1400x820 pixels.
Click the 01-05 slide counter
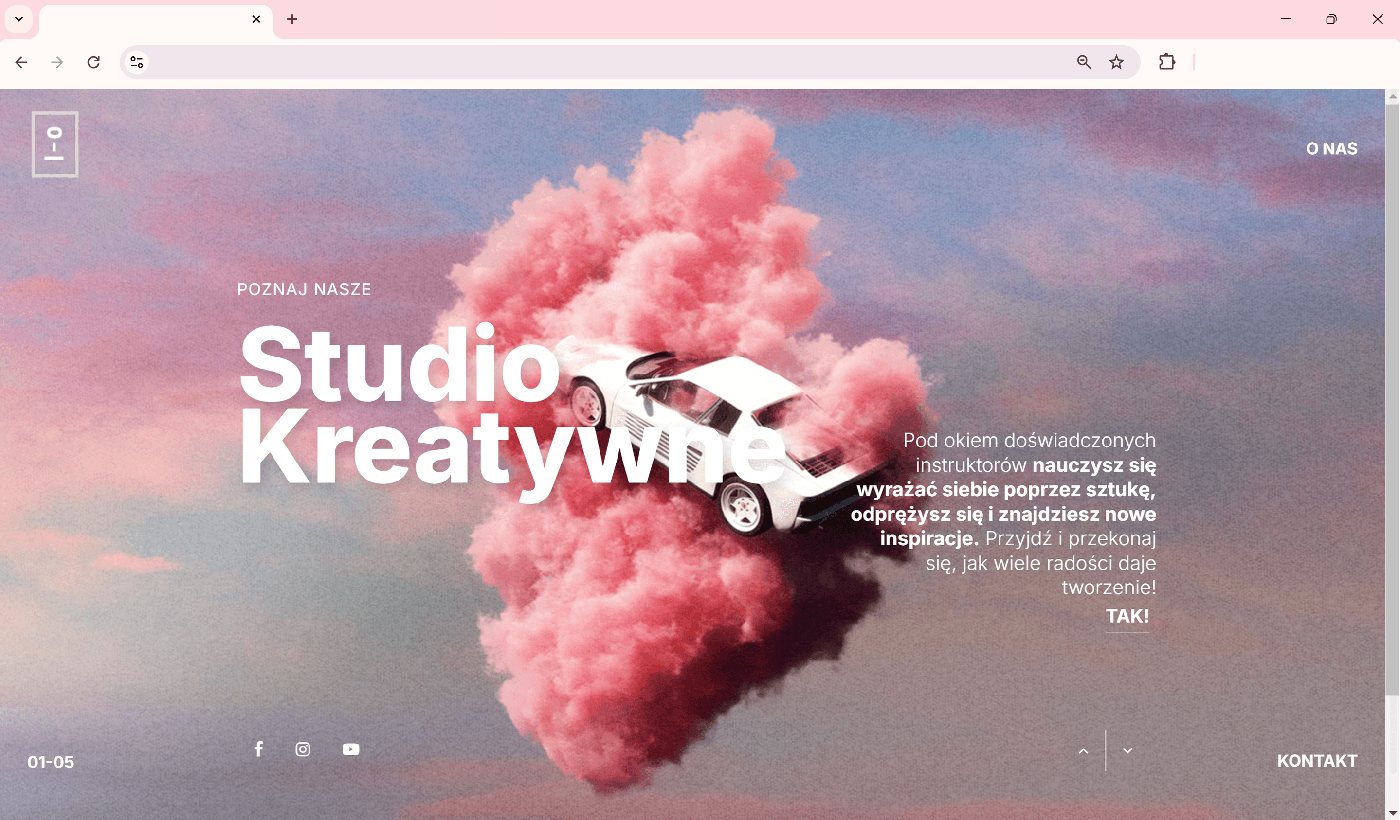(x=50, y=762)
